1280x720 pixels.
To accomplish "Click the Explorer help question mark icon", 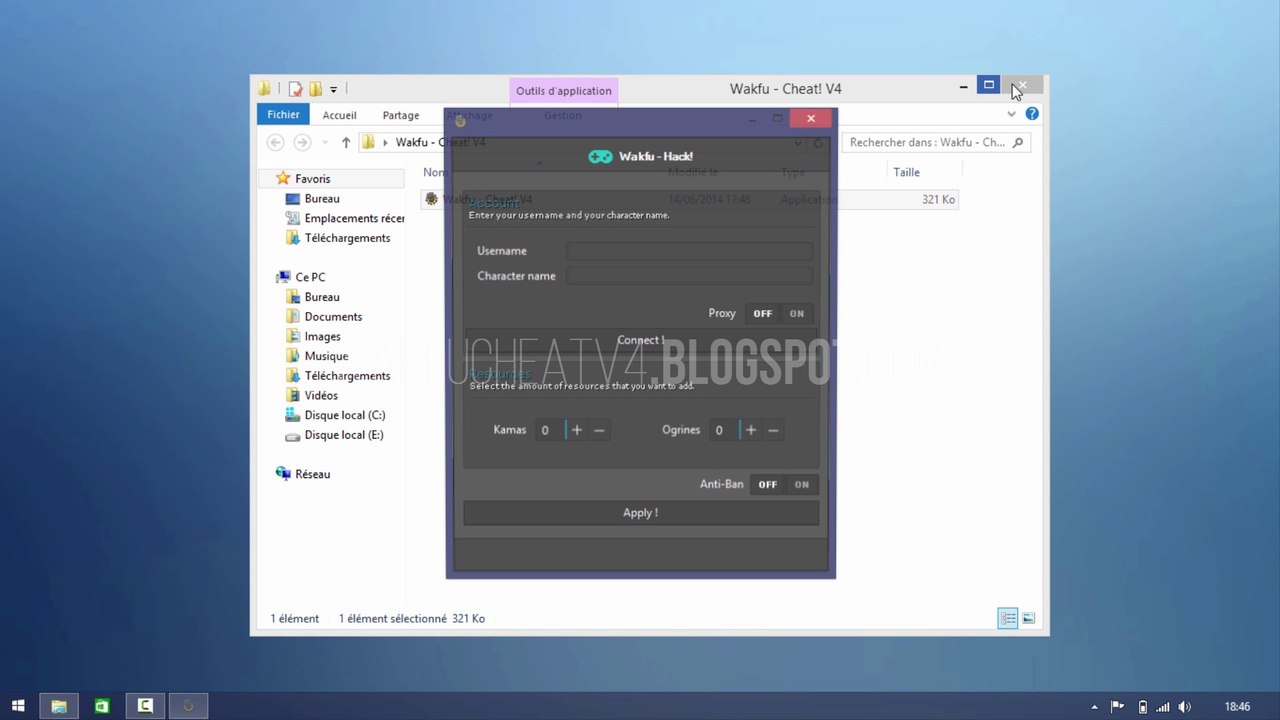I will 1032,114.
